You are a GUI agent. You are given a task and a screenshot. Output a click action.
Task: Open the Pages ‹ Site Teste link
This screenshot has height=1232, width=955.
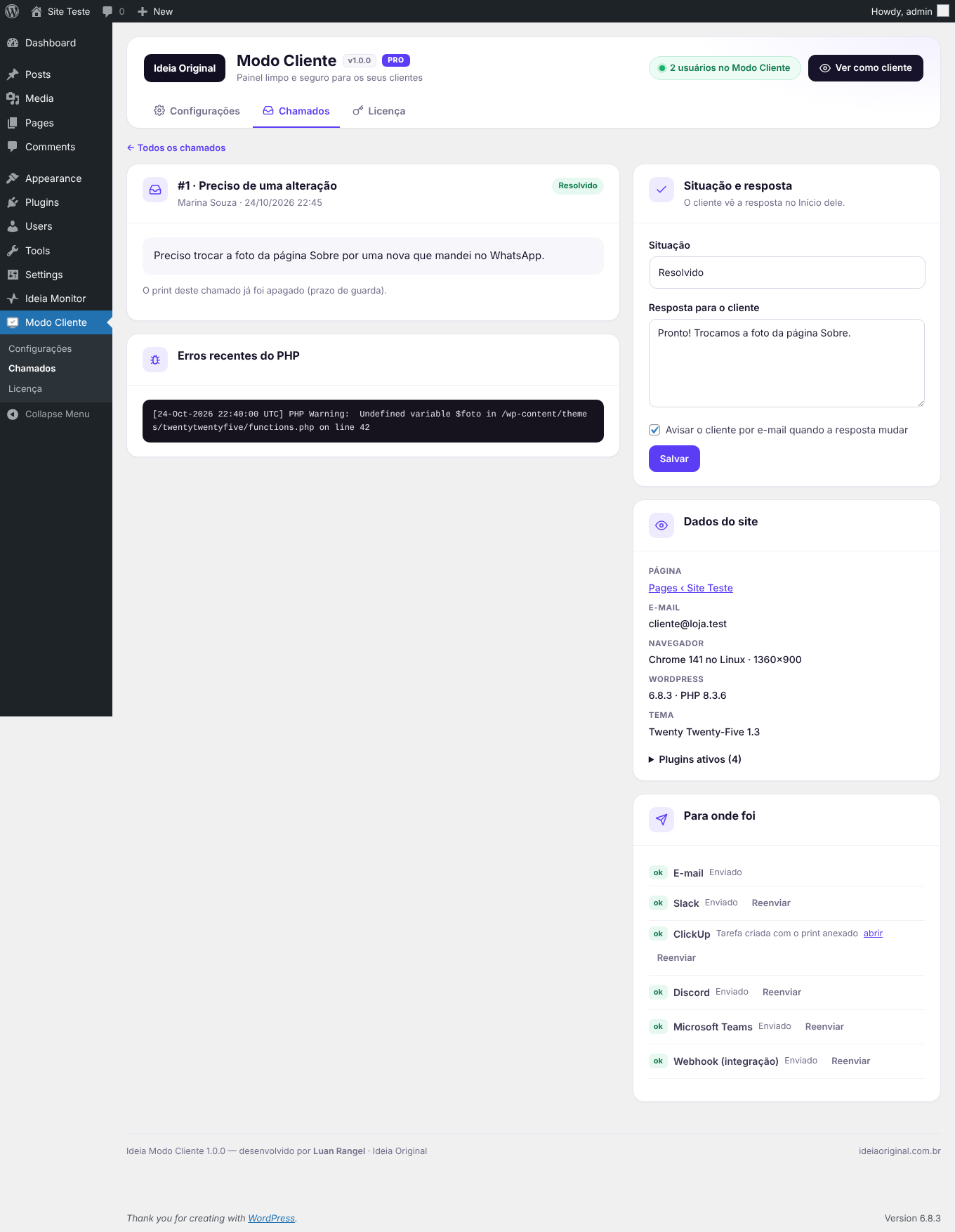(x=691, y=588)
